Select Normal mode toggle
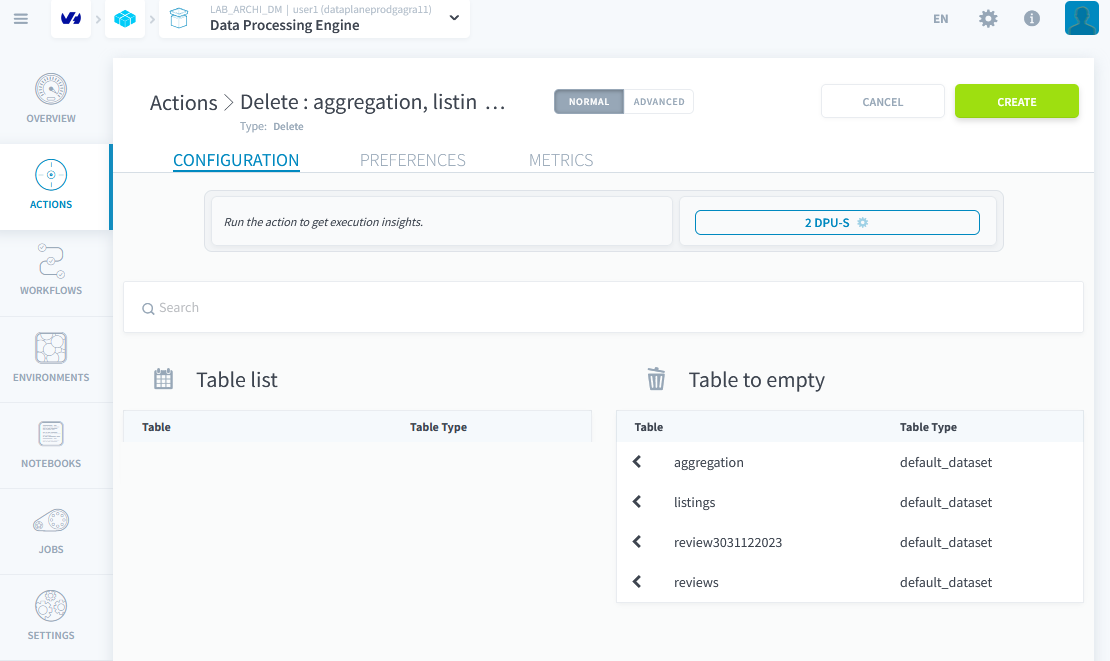The width and height of the screenshot is (1110, 661). coord(589,102)
